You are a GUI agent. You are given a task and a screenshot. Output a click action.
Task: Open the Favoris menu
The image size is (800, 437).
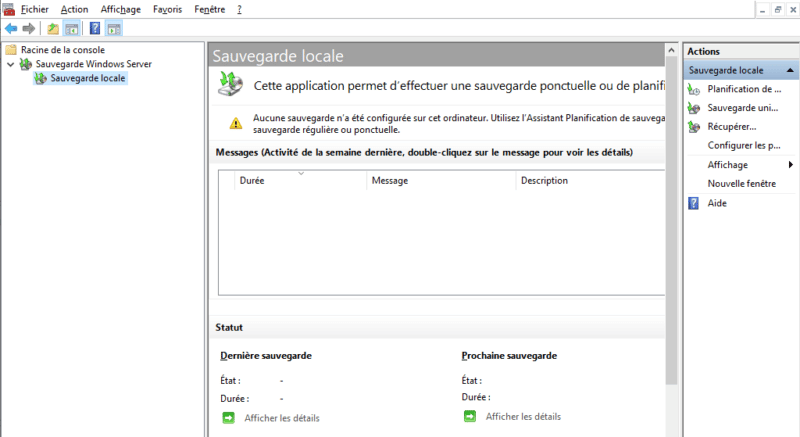pos(167,9)
